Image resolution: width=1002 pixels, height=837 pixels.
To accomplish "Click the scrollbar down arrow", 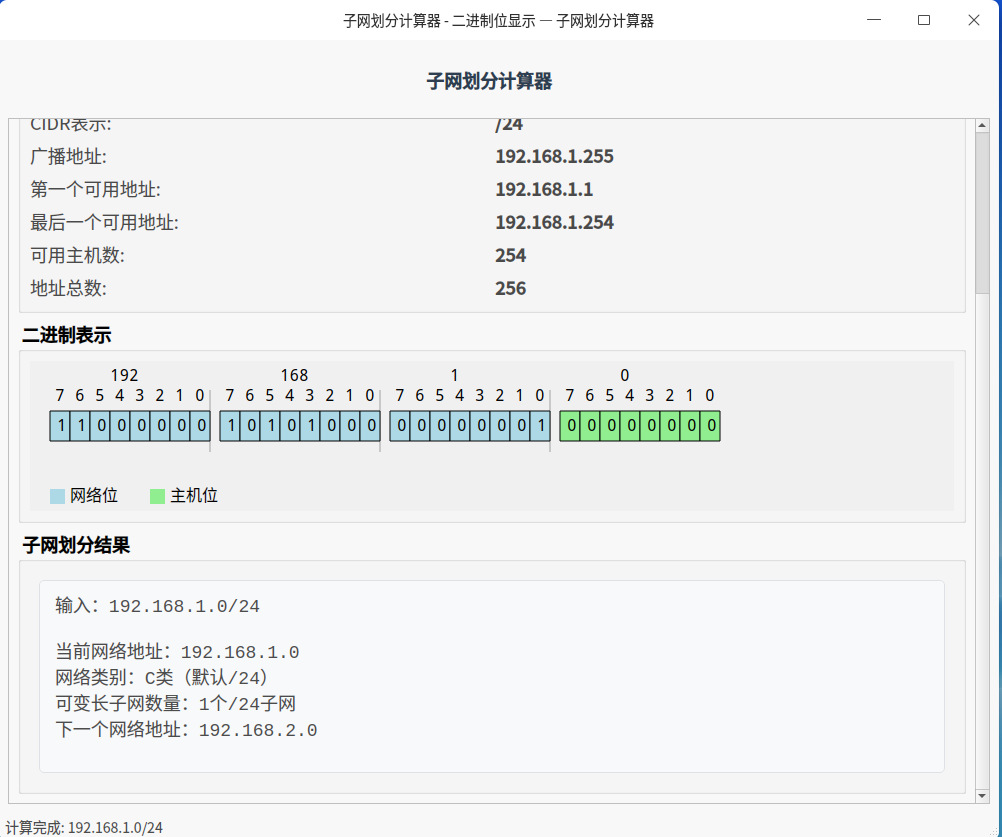I will pos(982,795).
